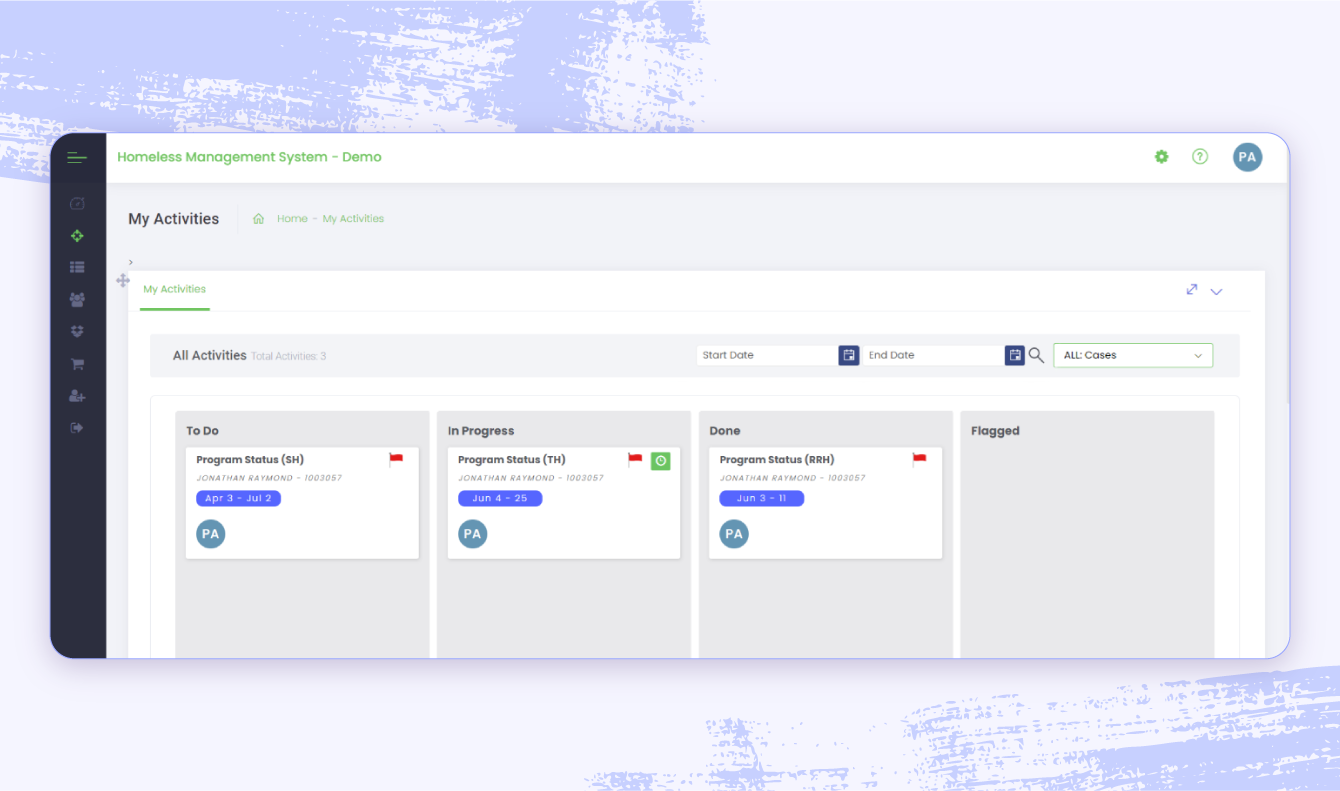Click PA avatar on Program Status (SH) card
1340x791 pixels.
pos(211,534)
